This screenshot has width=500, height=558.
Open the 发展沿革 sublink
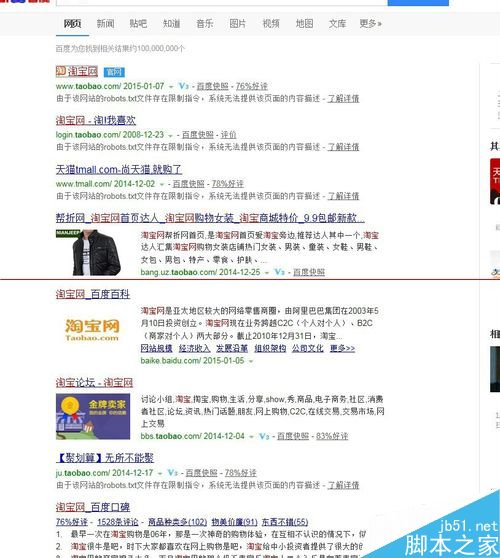(232, 348)
